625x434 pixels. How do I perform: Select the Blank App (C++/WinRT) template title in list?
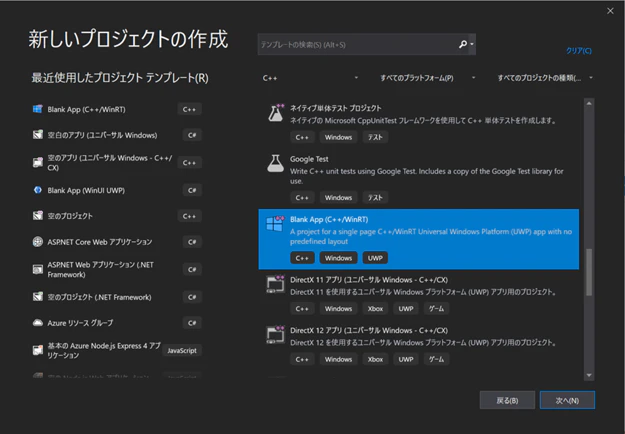329,219
